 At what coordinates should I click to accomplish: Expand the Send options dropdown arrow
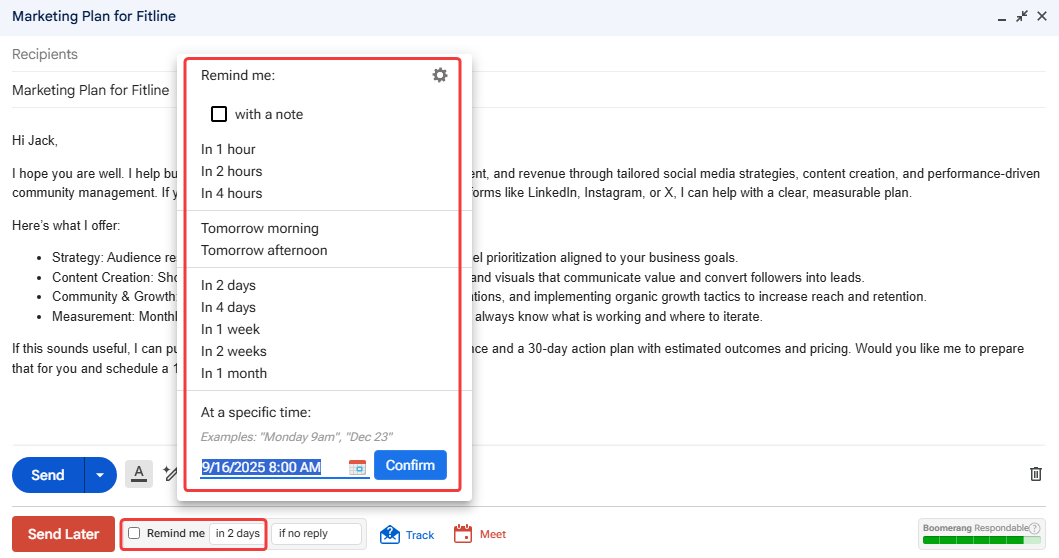click(100, 475)
